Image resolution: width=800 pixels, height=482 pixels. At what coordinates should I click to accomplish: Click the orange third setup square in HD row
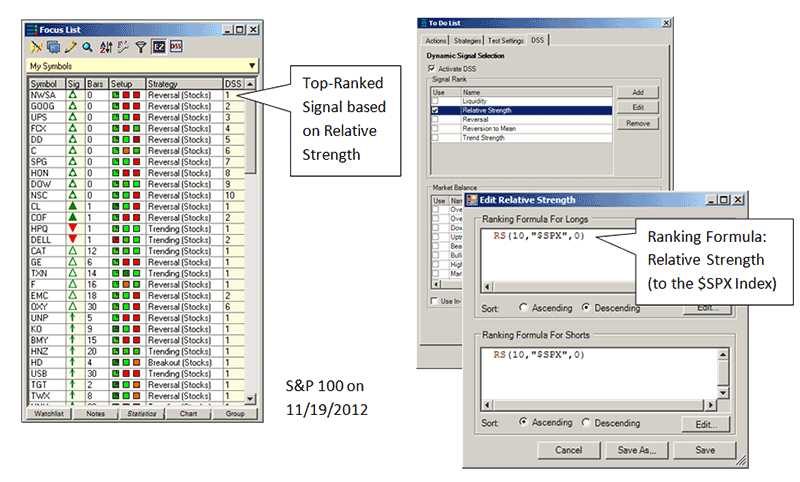click(136, 362)
